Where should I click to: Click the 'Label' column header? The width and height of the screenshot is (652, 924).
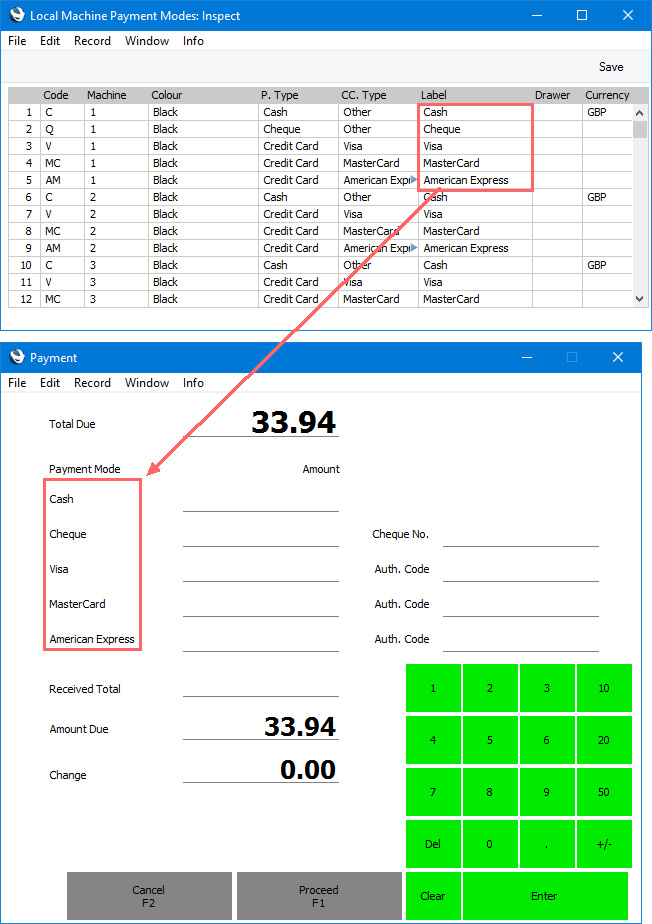pyautogui.click(x=434, y=95)
